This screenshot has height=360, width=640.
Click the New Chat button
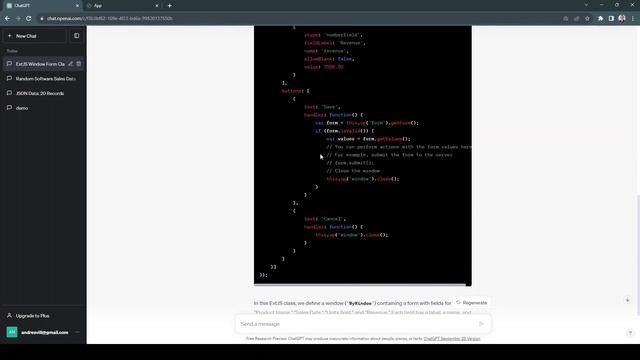pos(35,36)
